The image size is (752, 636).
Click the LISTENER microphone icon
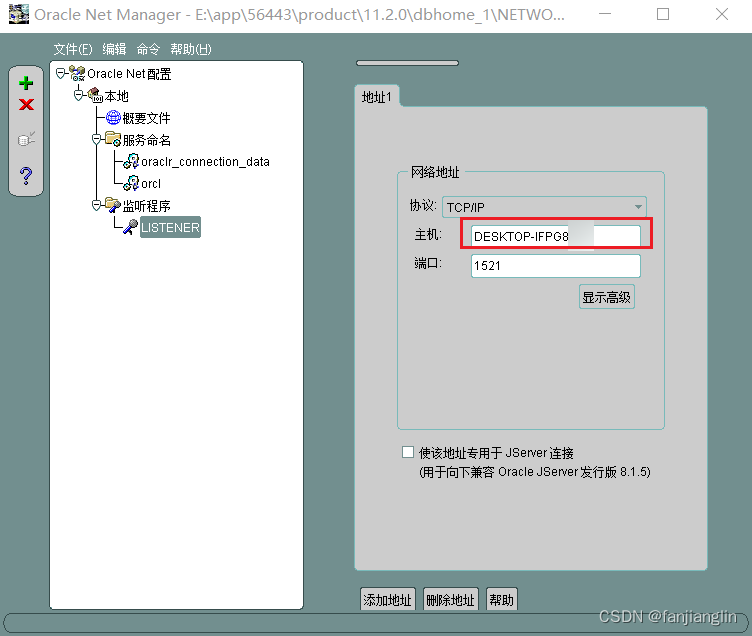pos(130,227)
